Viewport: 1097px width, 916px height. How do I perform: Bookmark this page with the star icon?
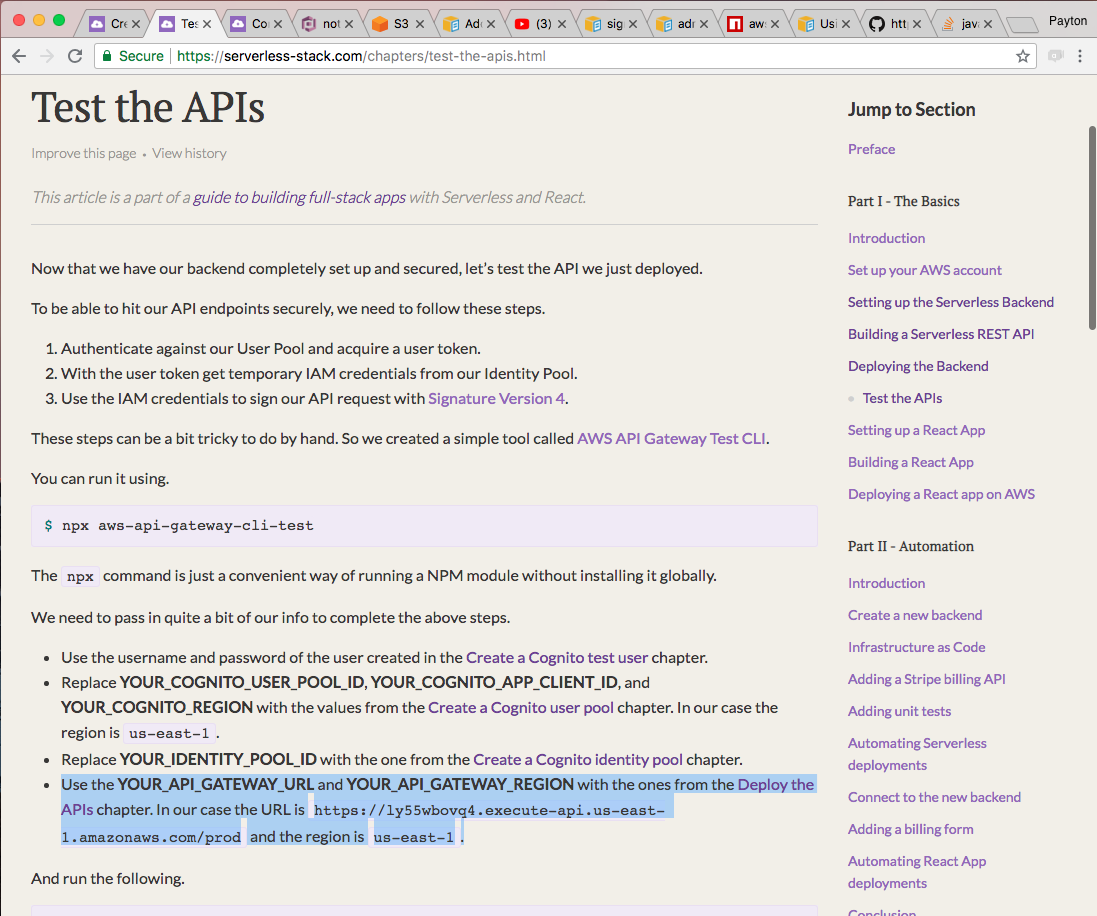[x=1023, y=56]
